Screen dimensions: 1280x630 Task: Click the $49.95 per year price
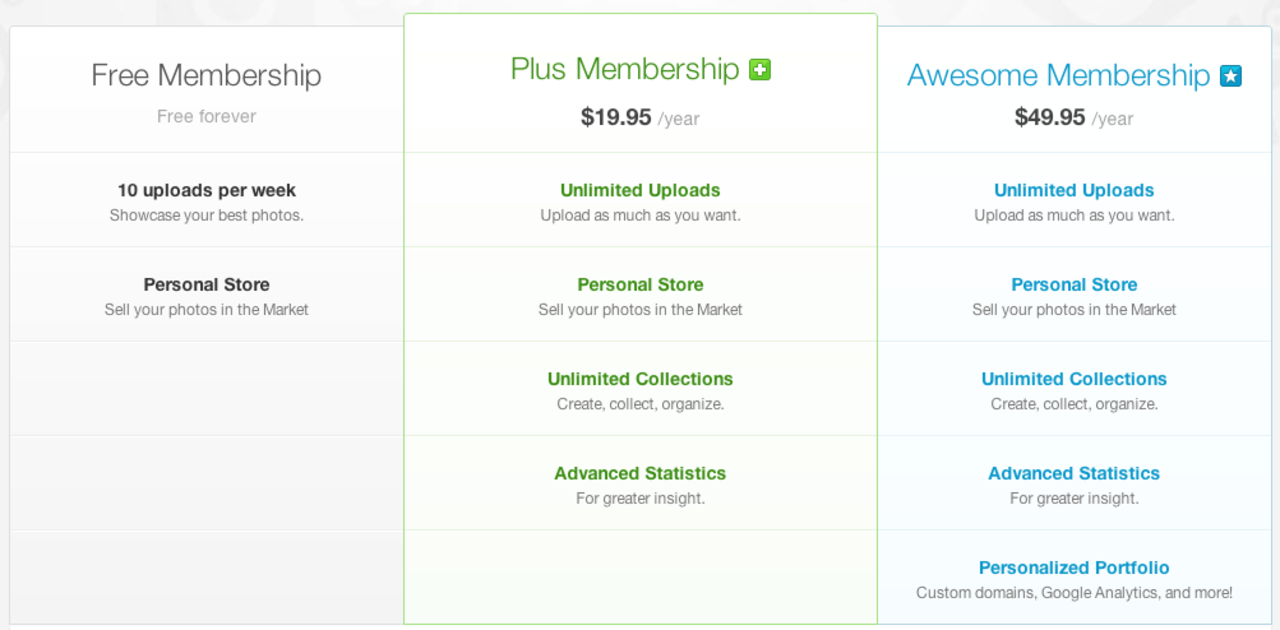coord(1074,118)
